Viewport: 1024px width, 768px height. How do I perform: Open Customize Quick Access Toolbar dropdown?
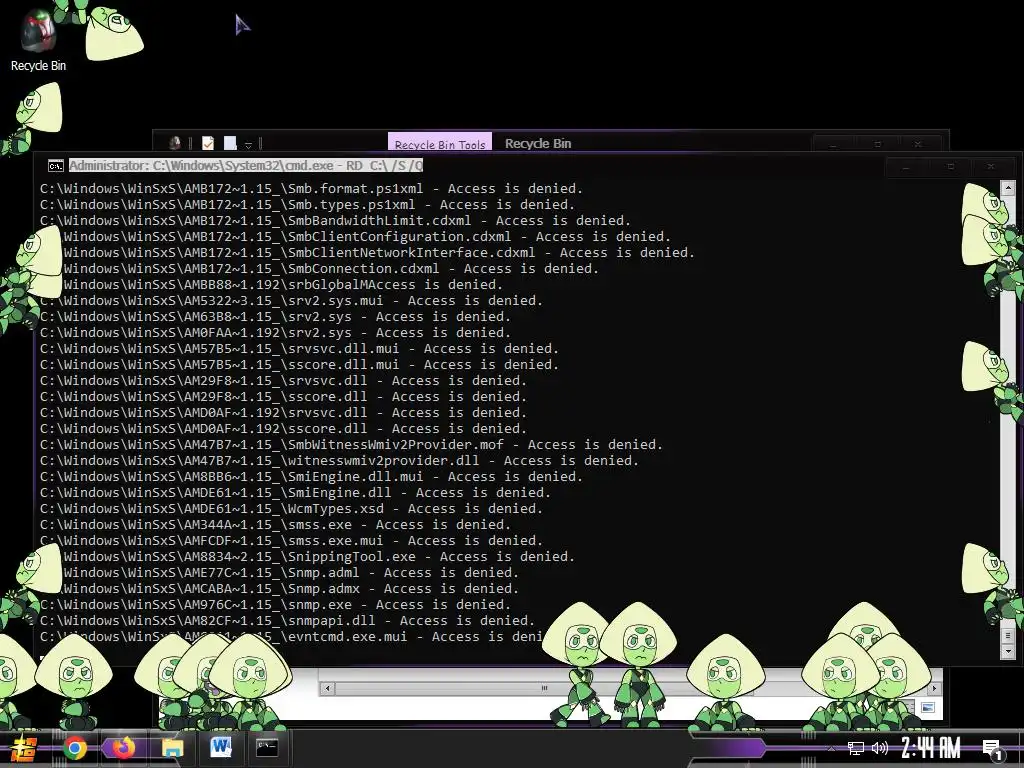click(x=248, y=144)
